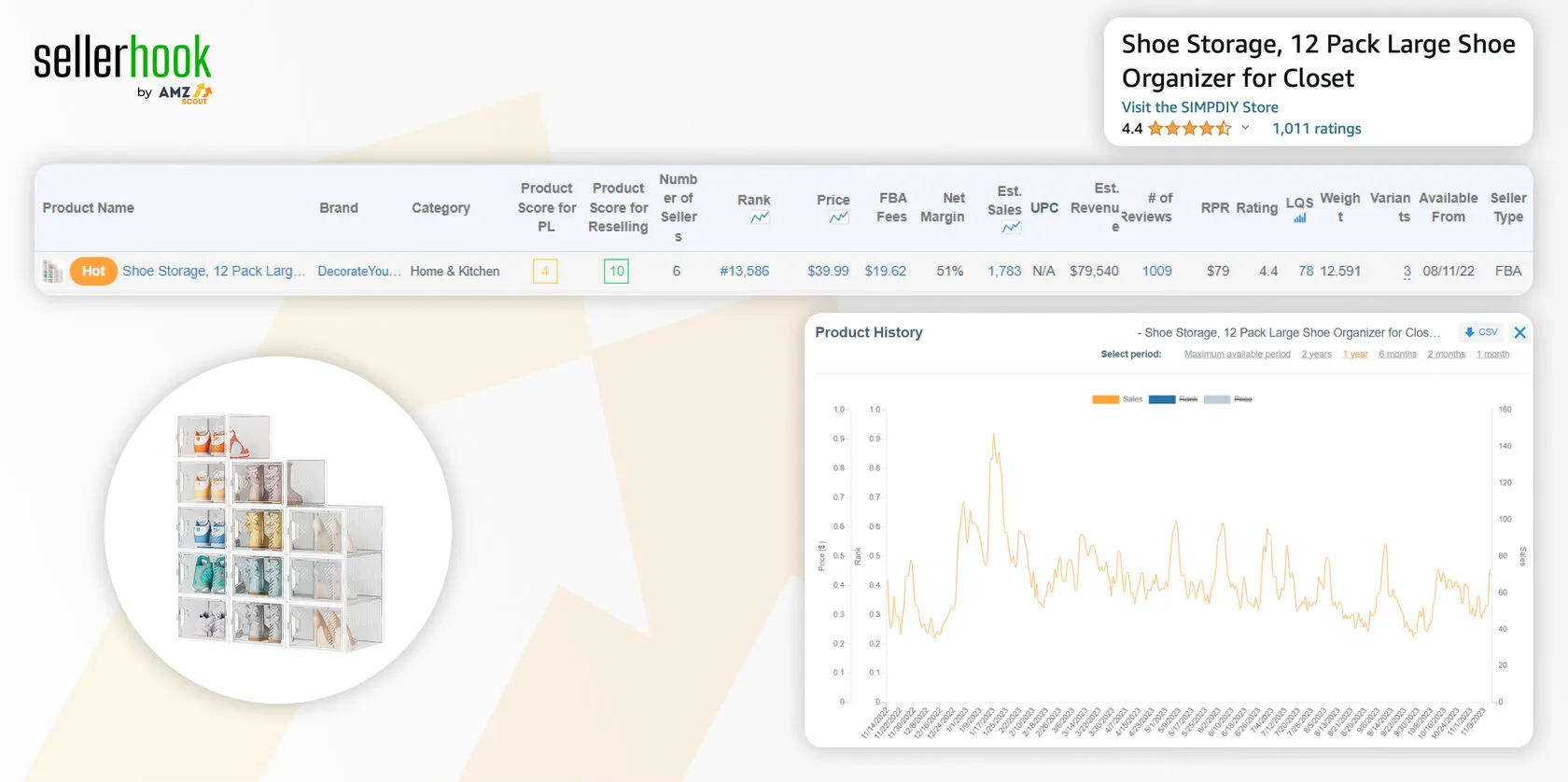Click the Price column chart icon
1568x782 pixels.
[839, 218]
